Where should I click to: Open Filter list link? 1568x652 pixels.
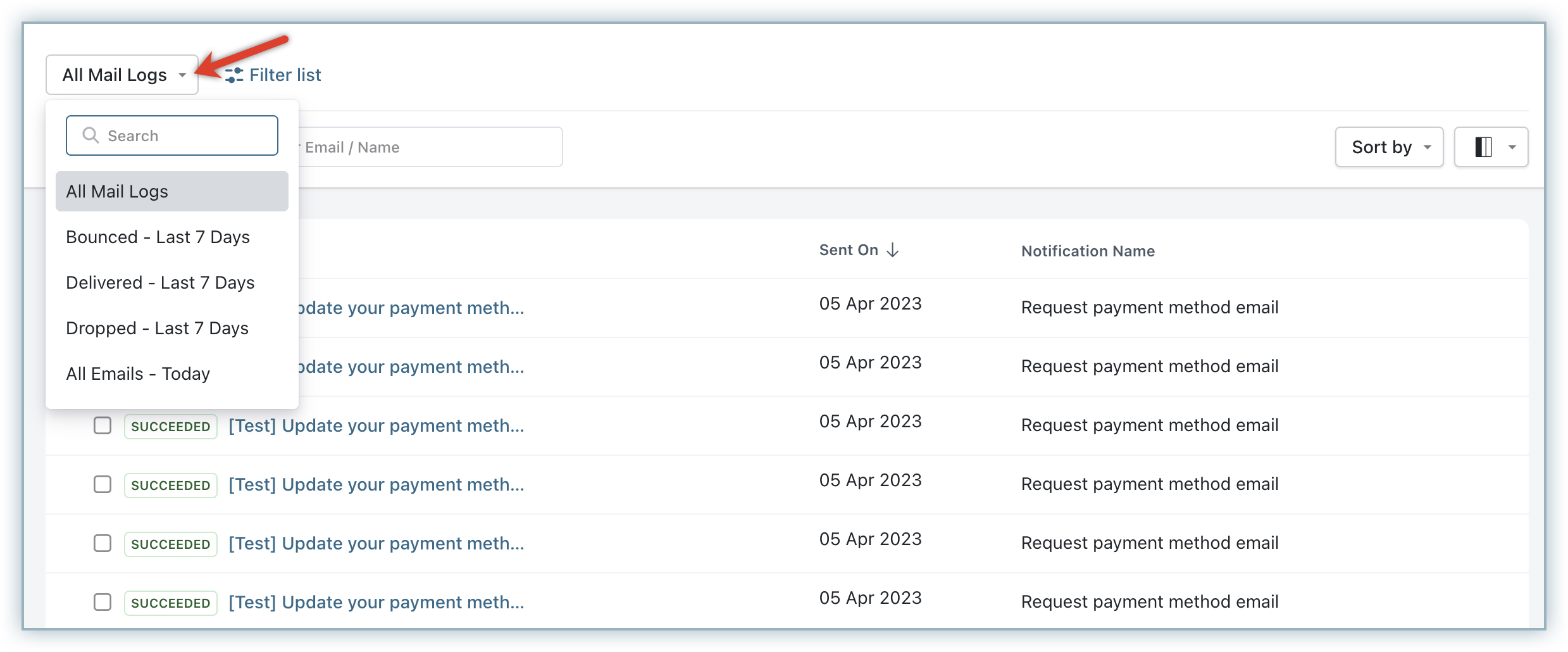pyautogui.click(x=285, y=75)
